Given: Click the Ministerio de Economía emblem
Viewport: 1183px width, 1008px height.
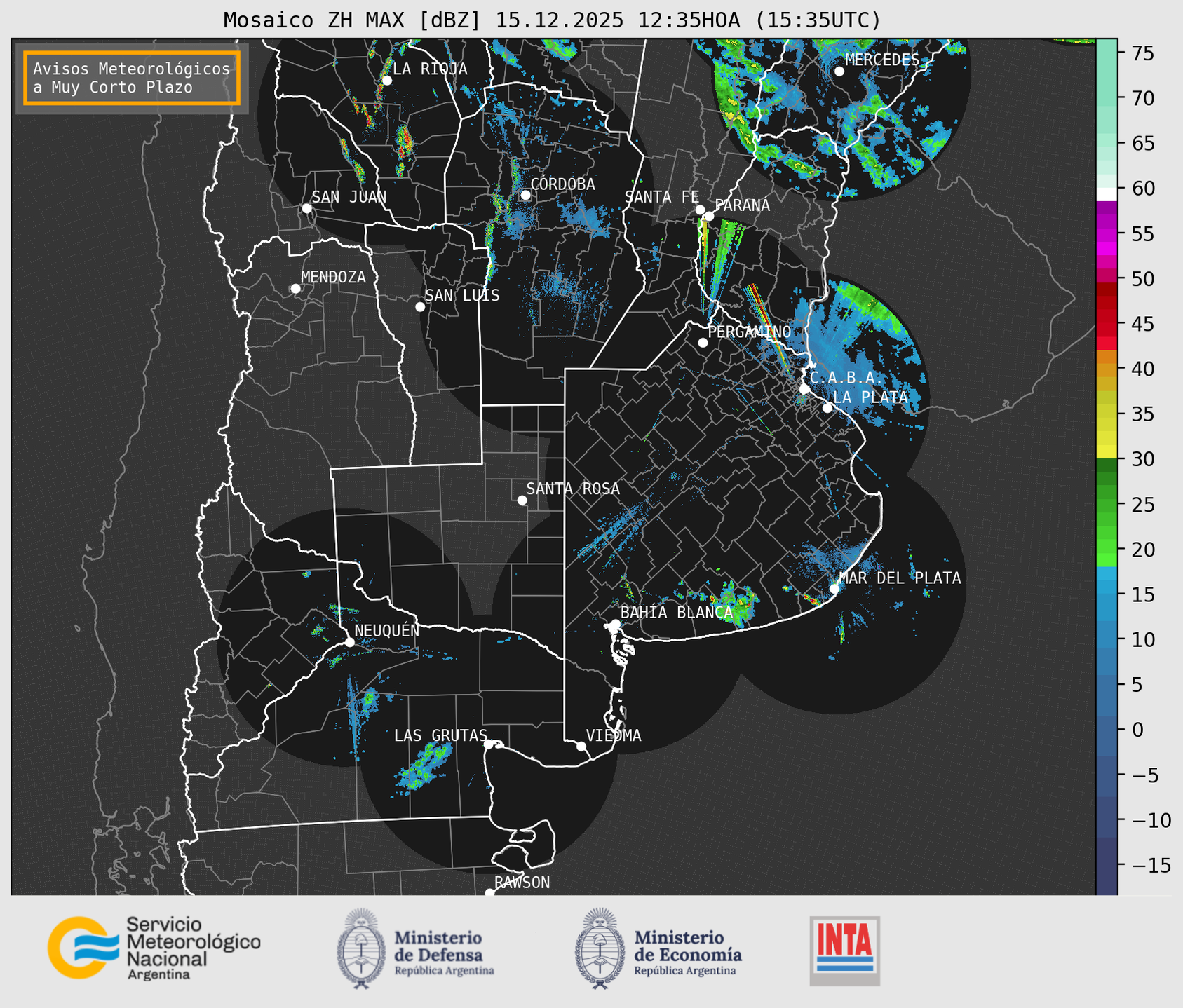Looking at the screenshot, I should (x=600, y=949).
